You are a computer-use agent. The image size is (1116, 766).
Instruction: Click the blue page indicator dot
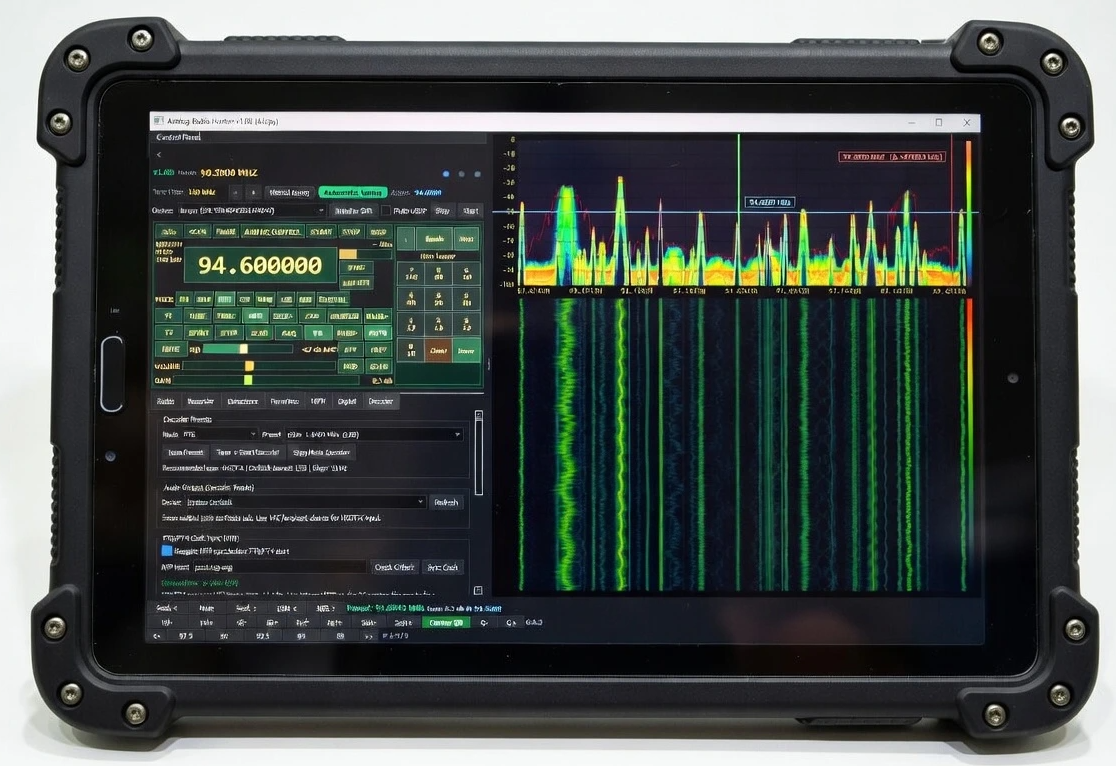click(x=446, y=174)
